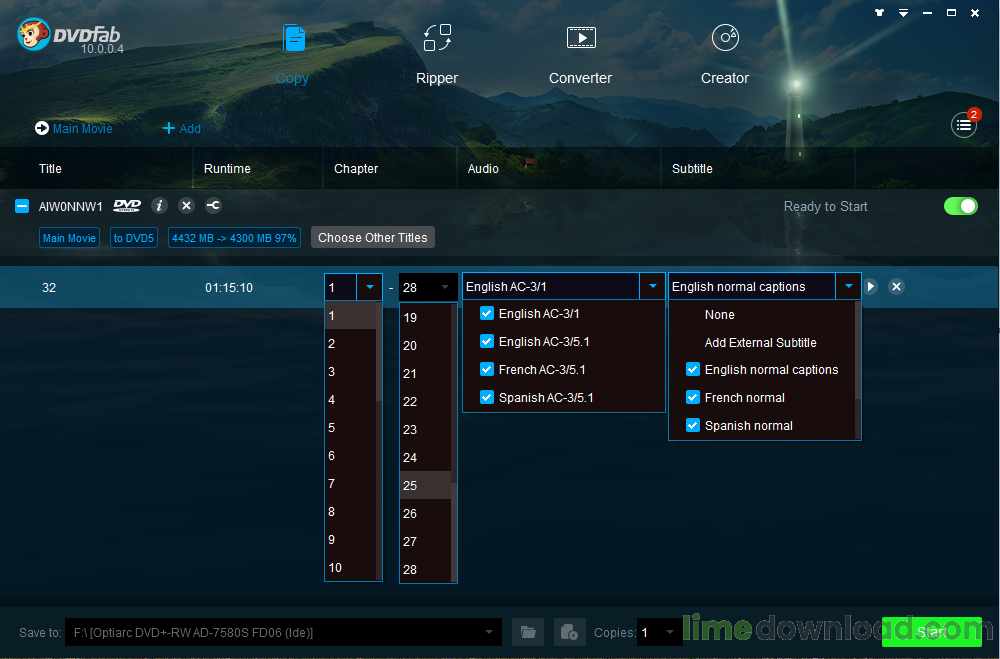1000x659 pixels.
Task: Choose ISO image output icon
Action: point(570,632)
